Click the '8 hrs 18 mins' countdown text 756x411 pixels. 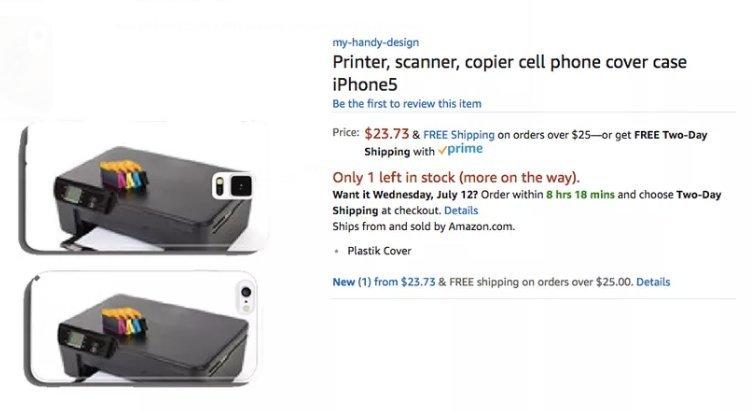tap(580, 195)
